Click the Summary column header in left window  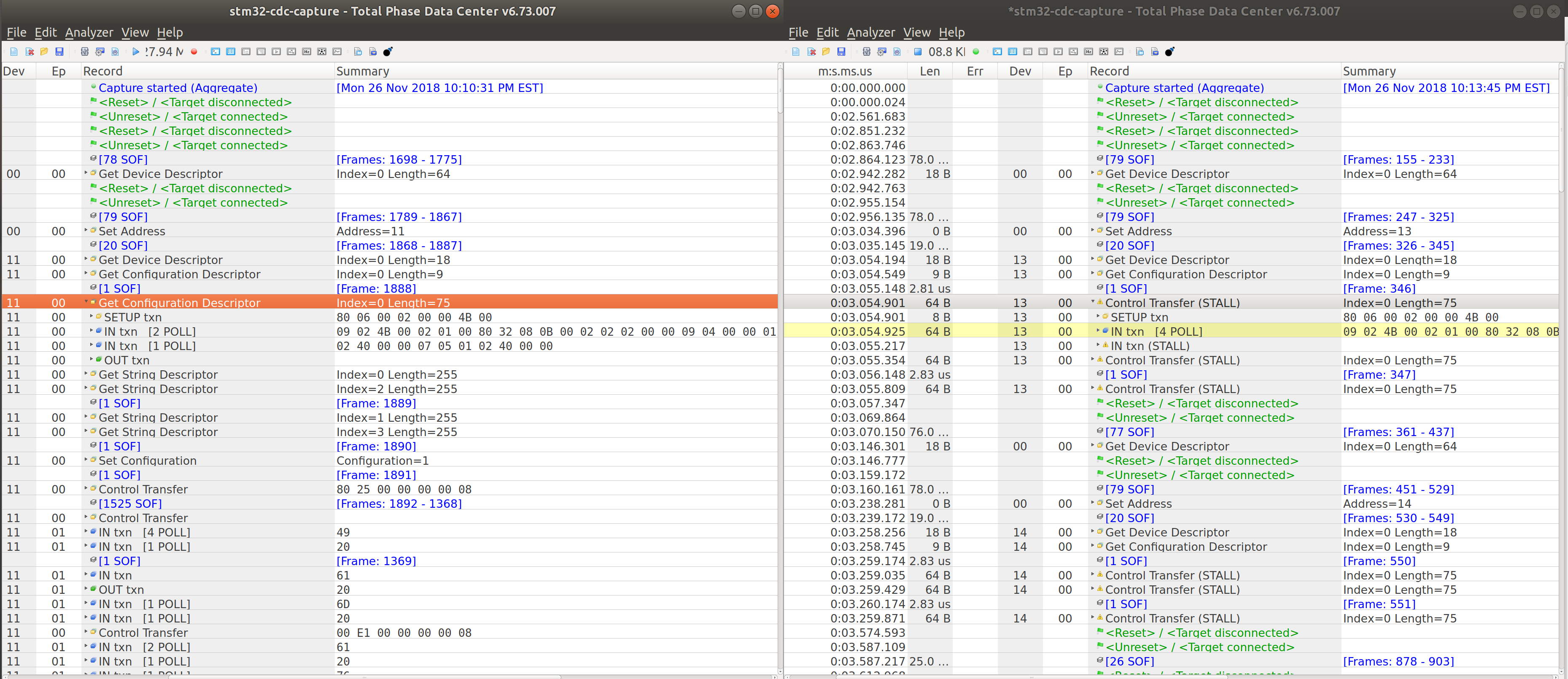[x=363, y=71]
